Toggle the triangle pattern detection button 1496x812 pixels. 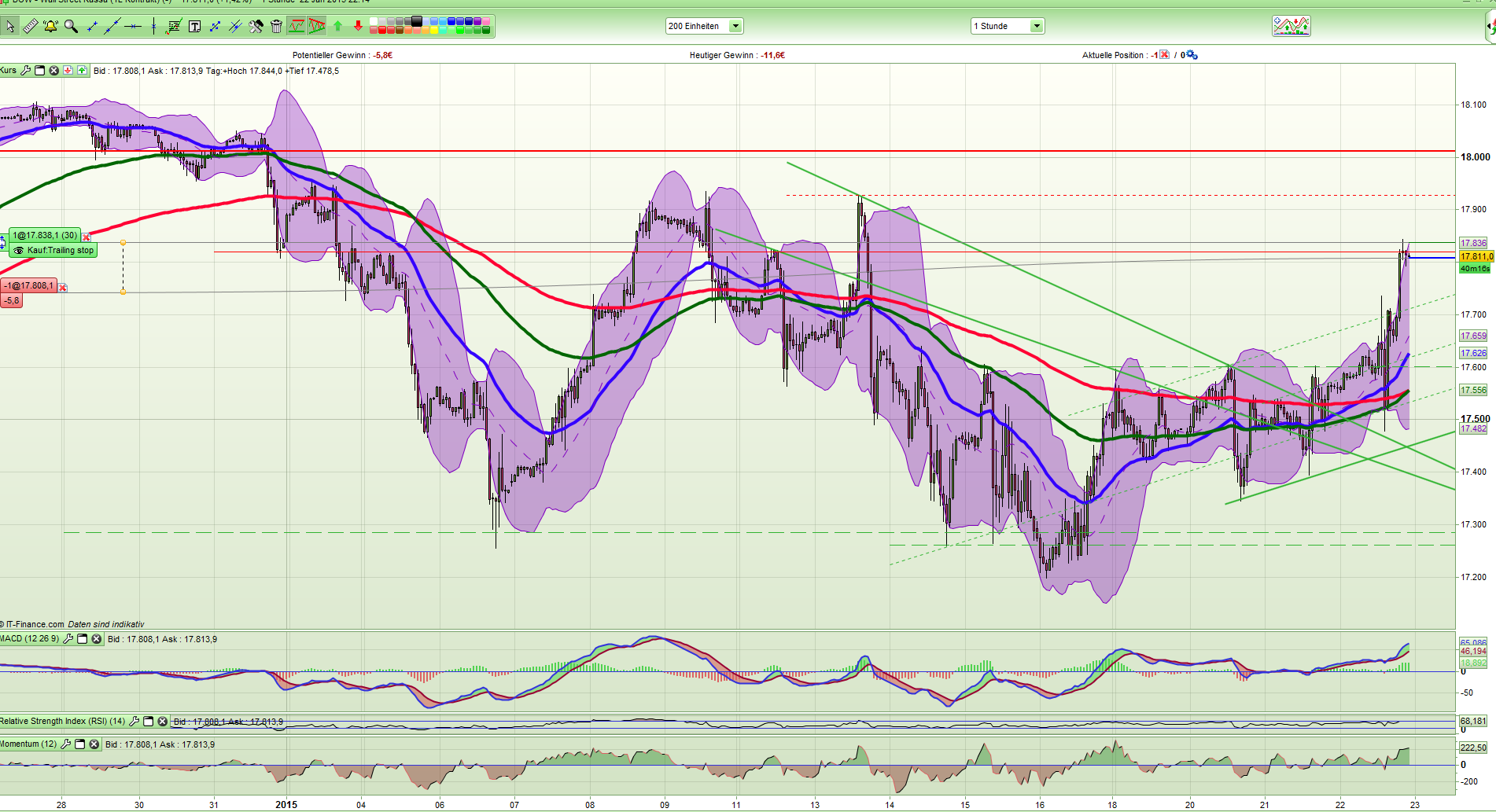coord(317,27)
